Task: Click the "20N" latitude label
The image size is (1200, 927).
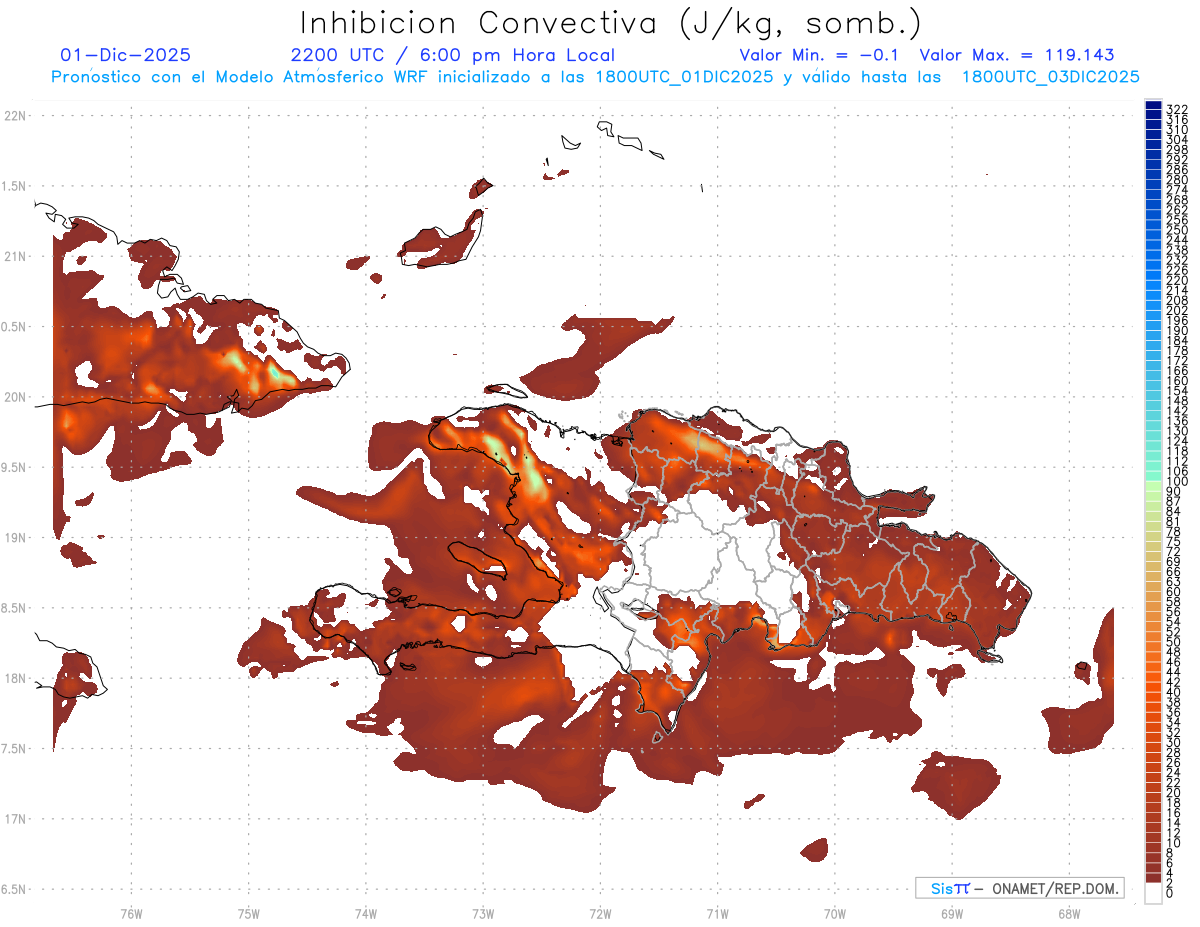Action: [14, 397]
